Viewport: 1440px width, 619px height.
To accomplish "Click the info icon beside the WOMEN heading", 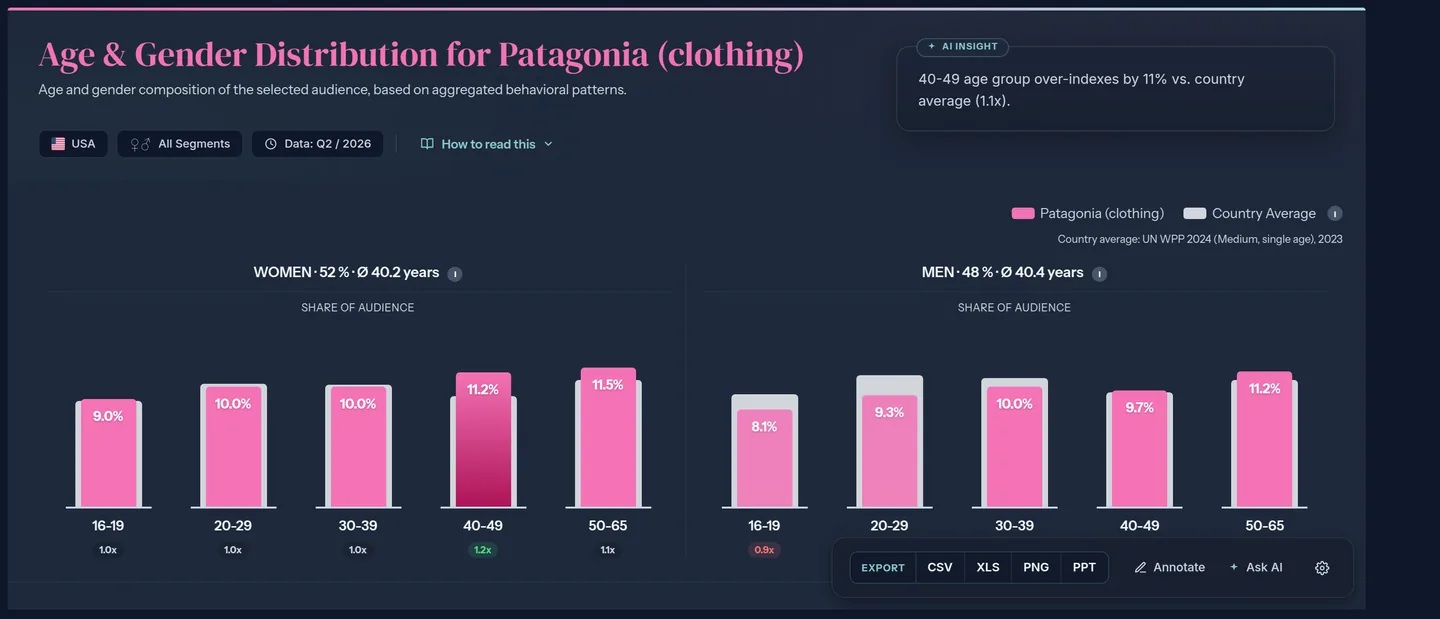I will pos(454,273).
